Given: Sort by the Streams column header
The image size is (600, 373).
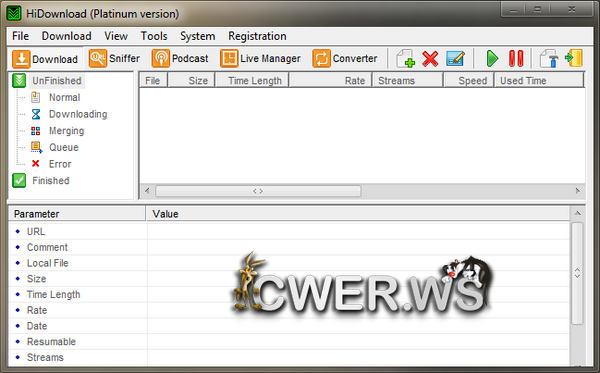Looking at the screenshot, I should click(x=408, y=80).
